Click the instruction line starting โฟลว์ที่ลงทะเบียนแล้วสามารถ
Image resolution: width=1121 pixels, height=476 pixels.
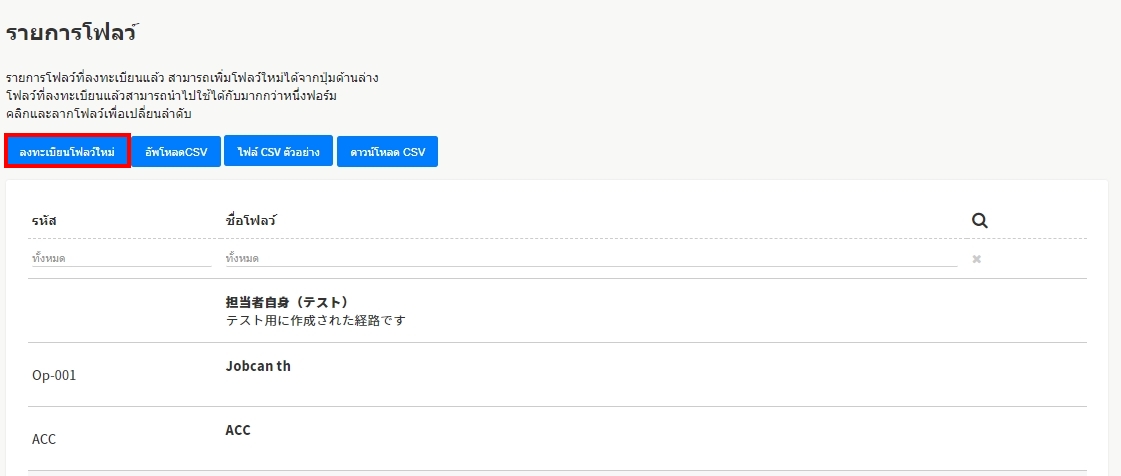click(171, 96)
